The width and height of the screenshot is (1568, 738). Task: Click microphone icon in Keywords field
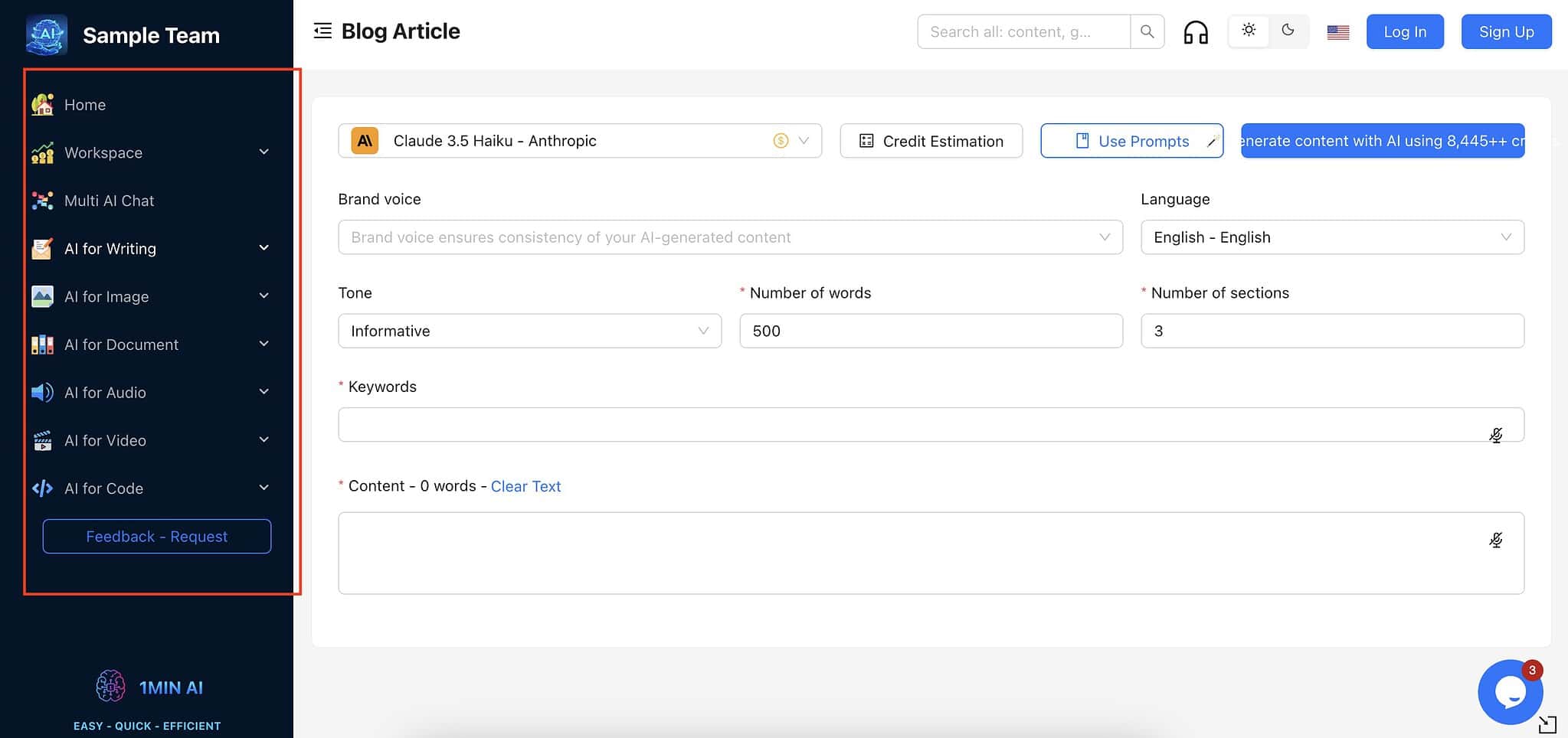1495,435
